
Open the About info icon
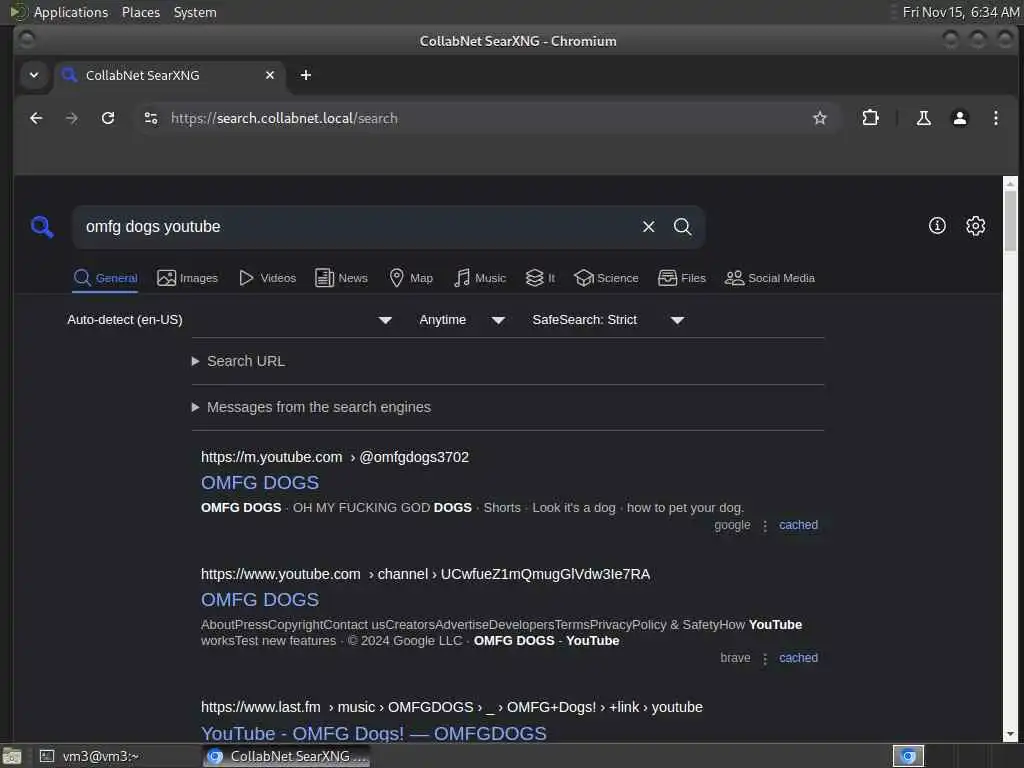click(x=936, y=226)
